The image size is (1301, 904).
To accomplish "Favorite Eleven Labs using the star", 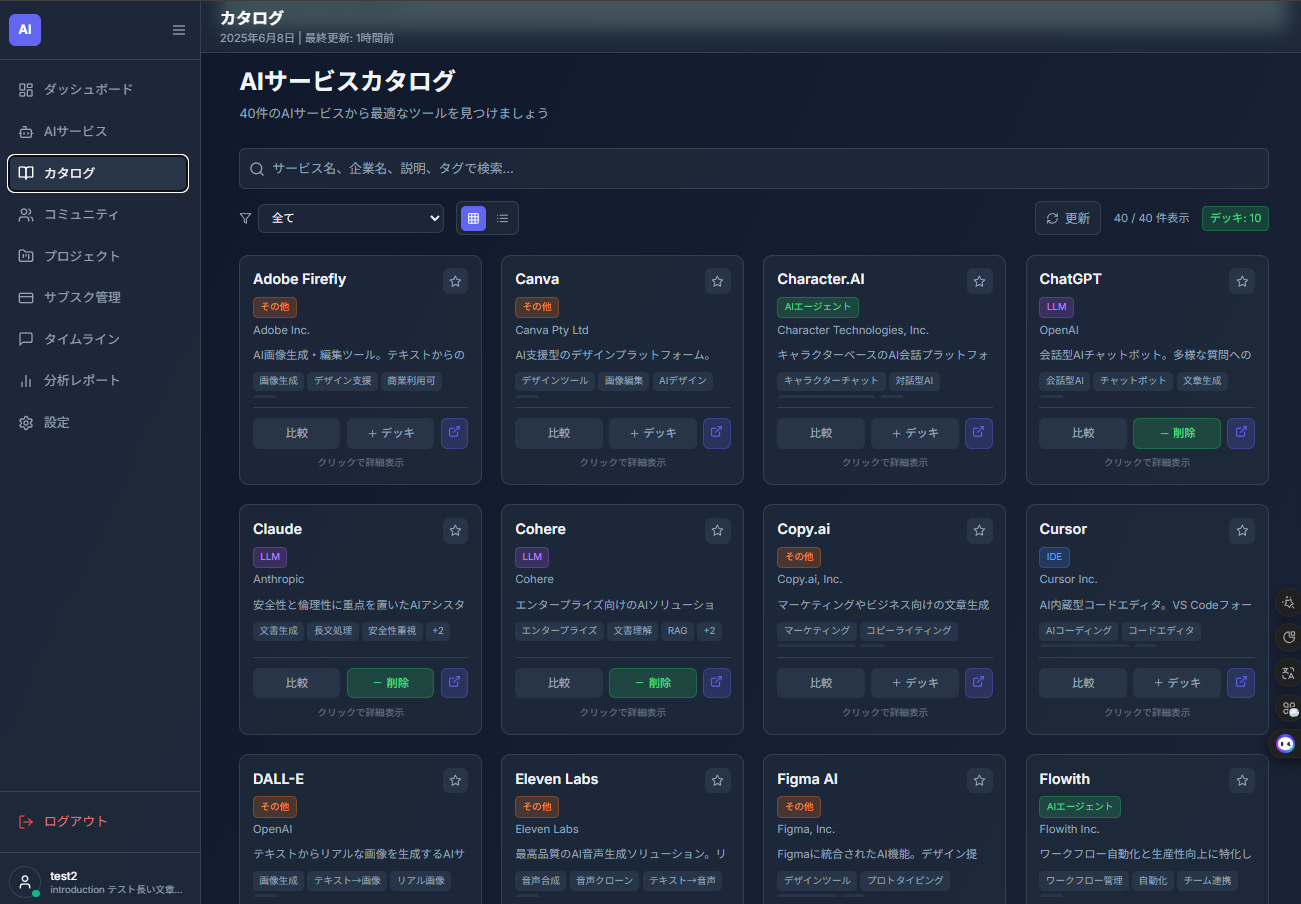I will tap(717, 781).
